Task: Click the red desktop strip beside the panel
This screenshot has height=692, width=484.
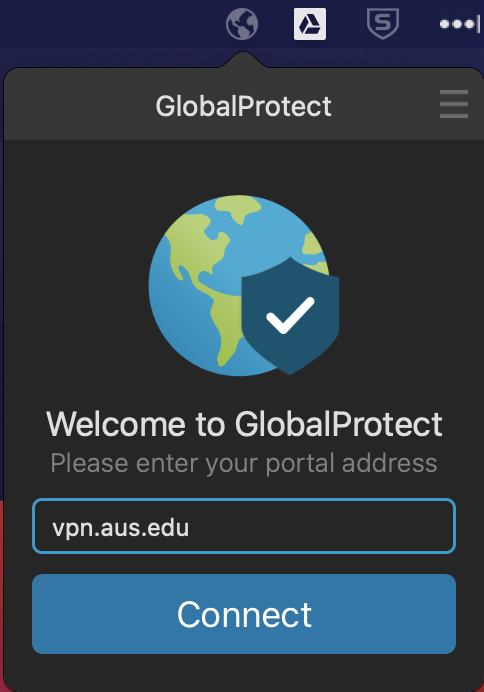Action: tap(1, 596)
